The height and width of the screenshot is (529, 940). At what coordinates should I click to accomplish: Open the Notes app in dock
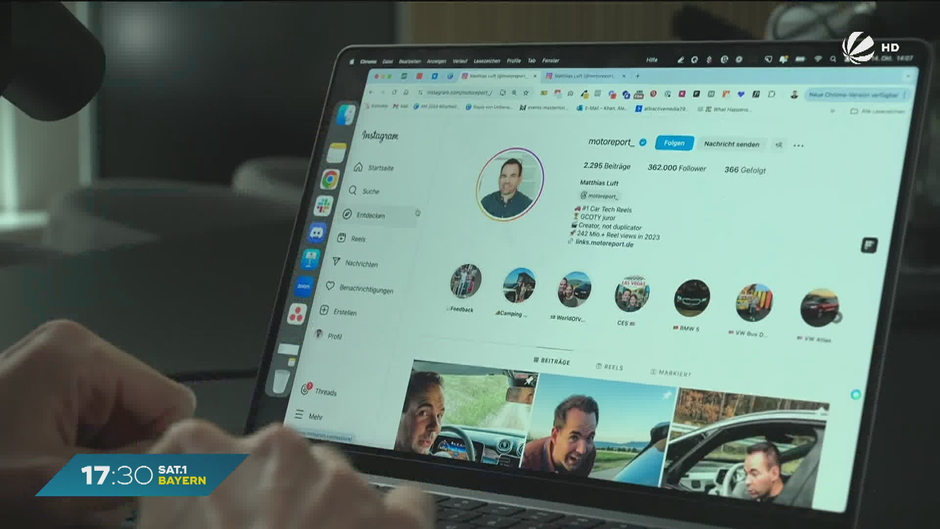(336, 152)
